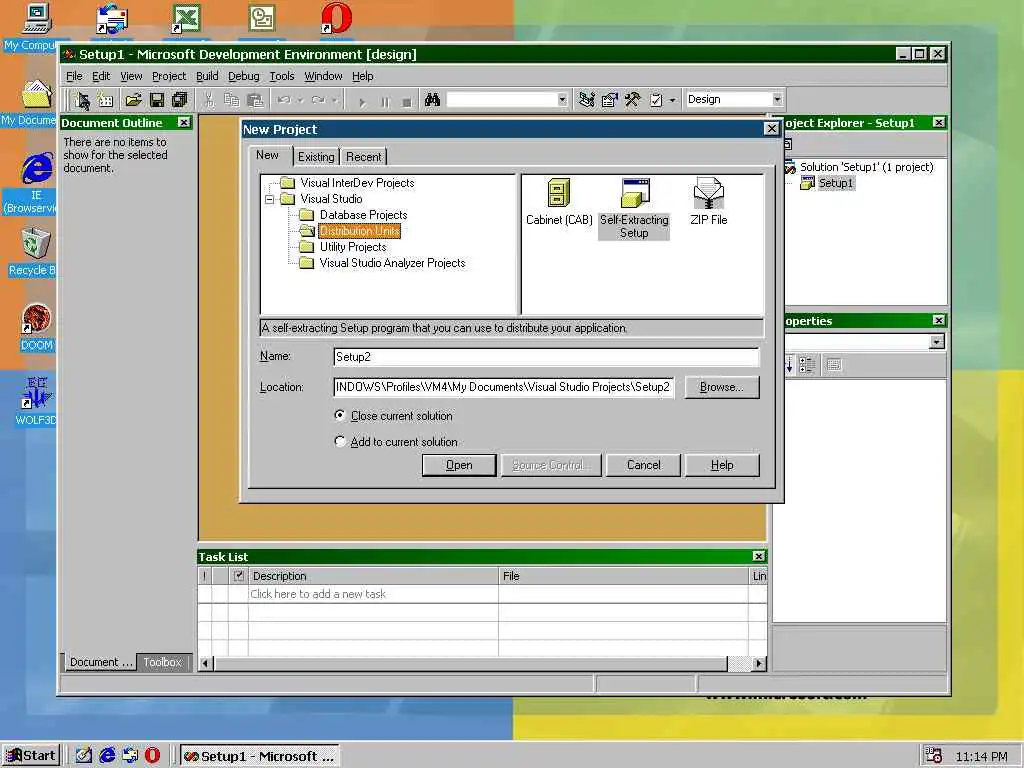Open the Task List icon dropdown arrow
Viewport: 1024px width, 768px height.
pos(673,101)
